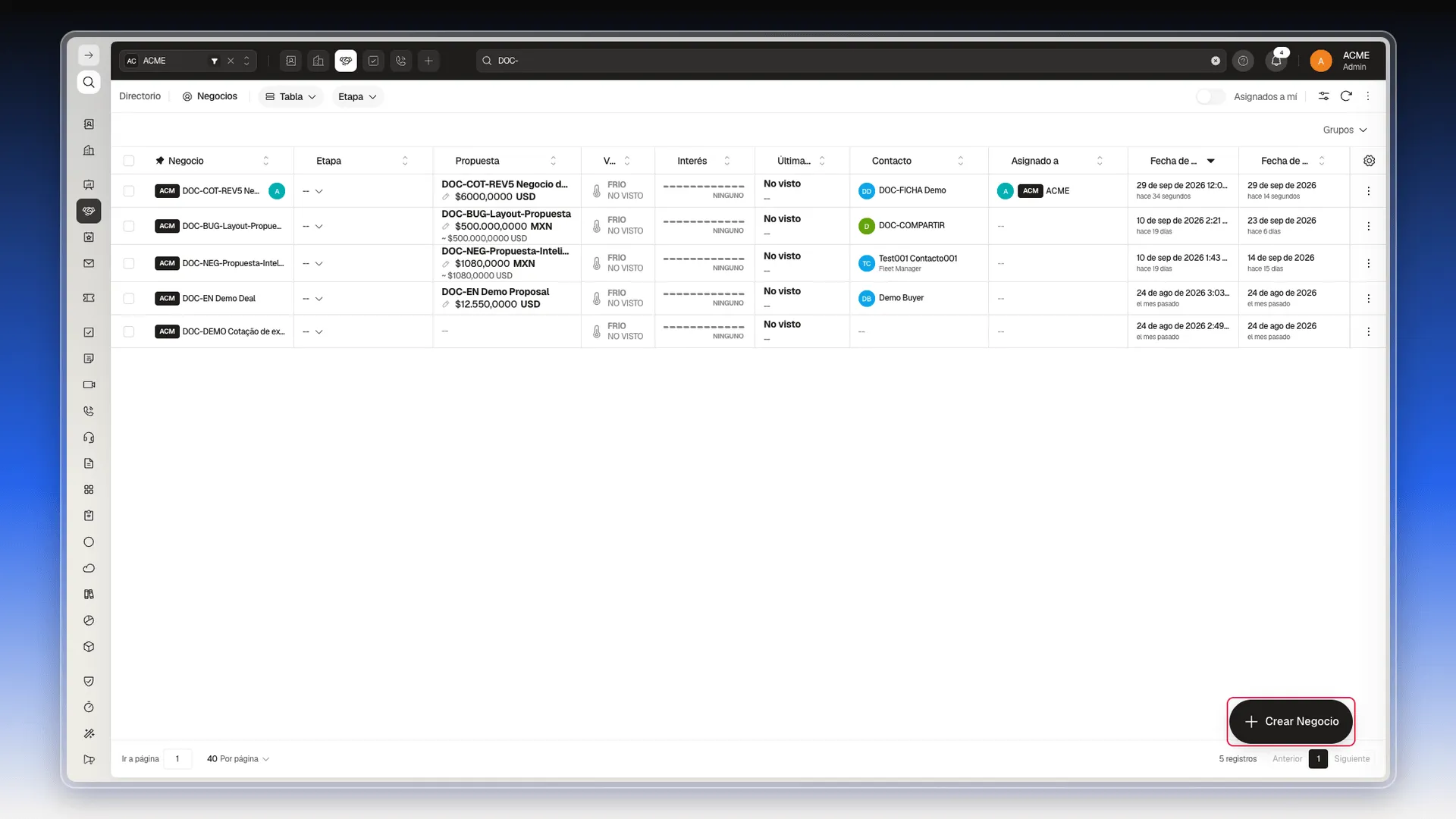The width and height of the screenshot is (1456, 819).
Task: Expand sidebar with the arrow button
Action: (89, 55)
